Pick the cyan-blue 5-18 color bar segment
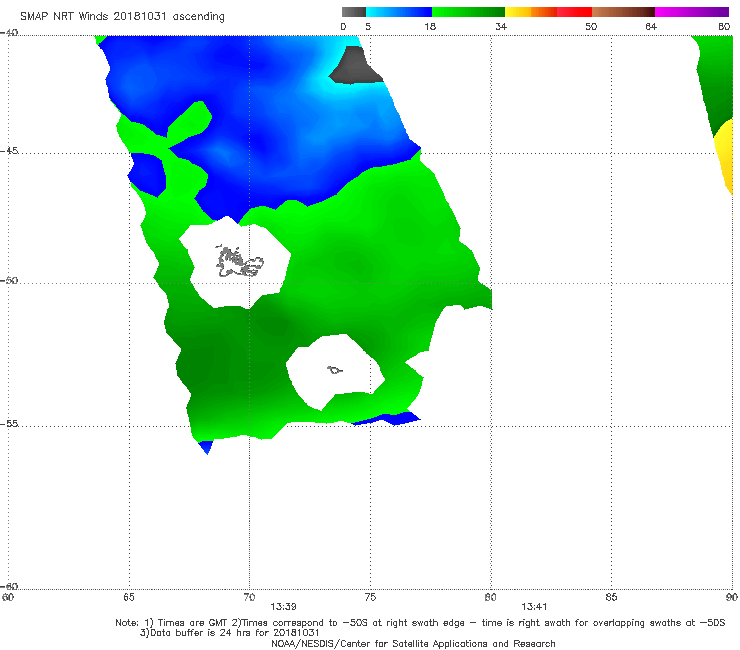 click(x=399, y=12)
